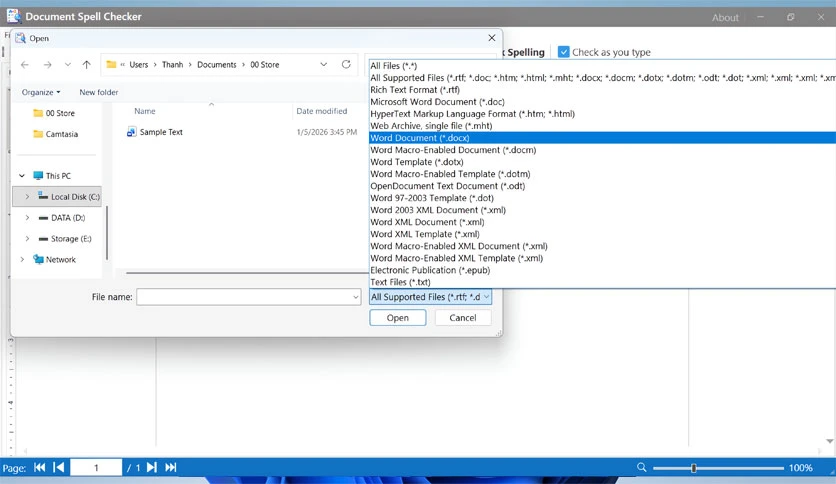Choose Word Macro-Enabled Template (*.dotm)
The width and height of the screenshot is (836, 484).
602,174
